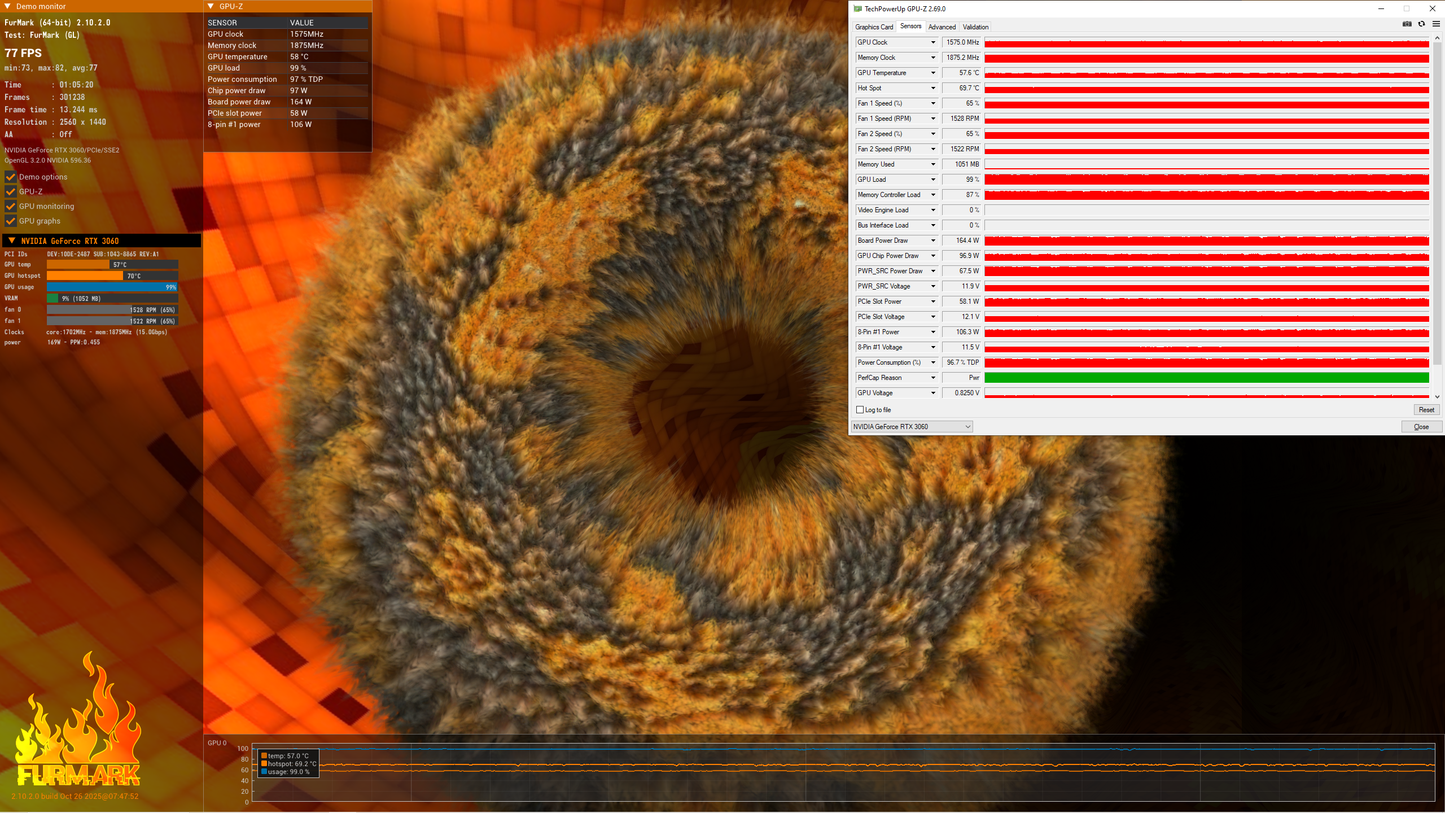The width and height of the screenshot is (1445, 813).
Task: Go to the Validation tab
Action: [976, 27]
